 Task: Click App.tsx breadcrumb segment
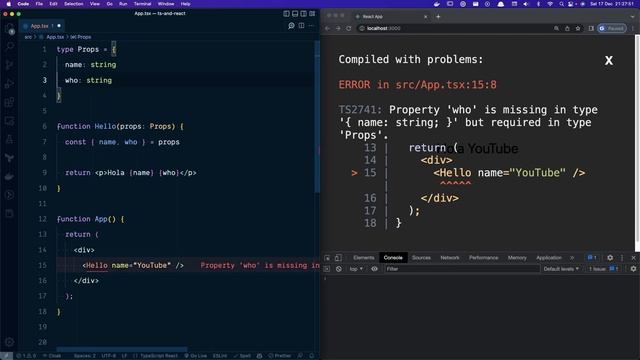[x=55, y=37]
